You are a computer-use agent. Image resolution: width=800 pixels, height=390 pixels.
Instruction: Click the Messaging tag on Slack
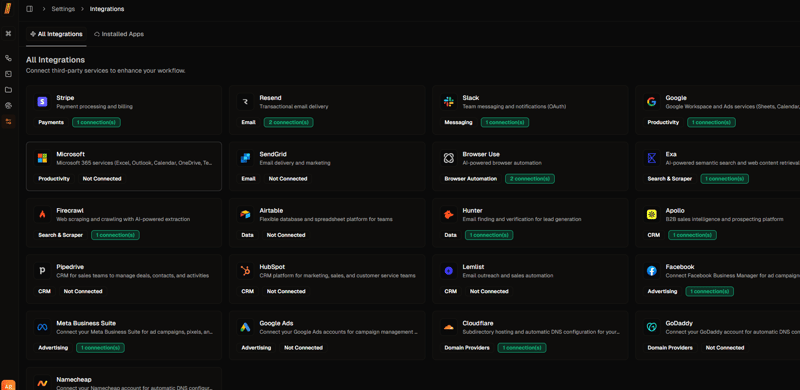tap(458, 123)
